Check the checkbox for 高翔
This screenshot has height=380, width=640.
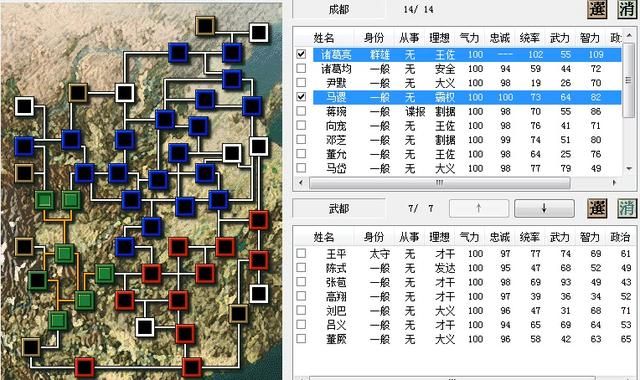[301, 296]
